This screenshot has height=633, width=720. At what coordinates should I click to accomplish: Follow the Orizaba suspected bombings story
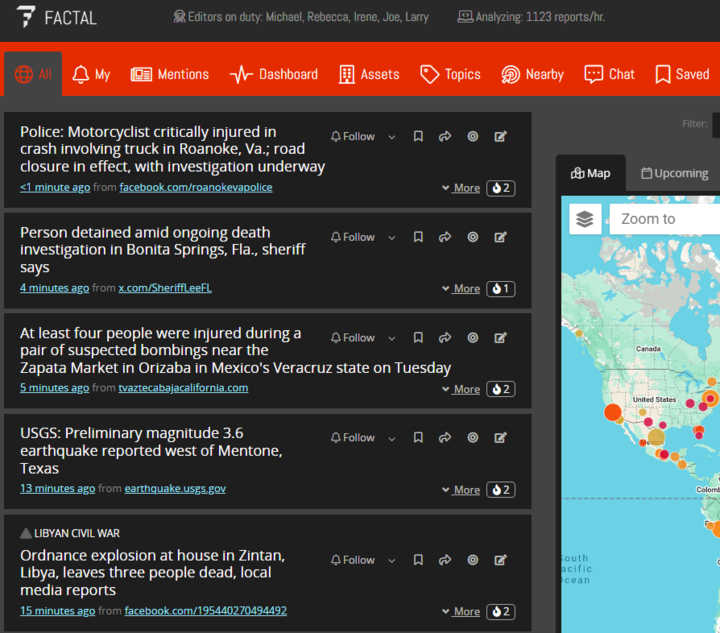353,337
